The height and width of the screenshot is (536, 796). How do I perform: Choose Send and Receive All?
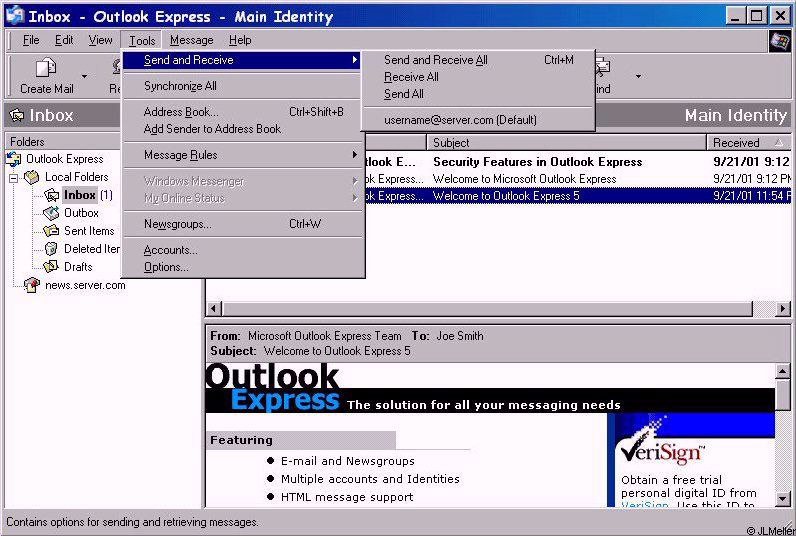(478, 60)
